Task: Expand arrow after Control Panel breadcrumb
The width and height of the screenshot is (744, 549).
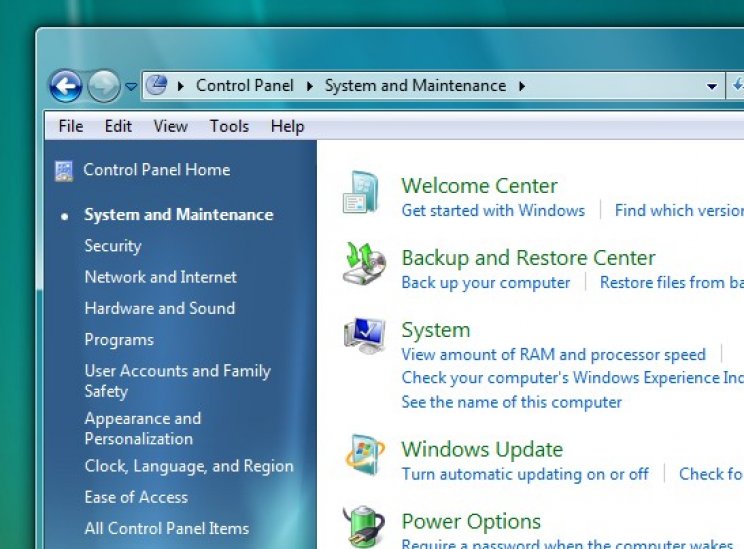Action: coord(309,86)
